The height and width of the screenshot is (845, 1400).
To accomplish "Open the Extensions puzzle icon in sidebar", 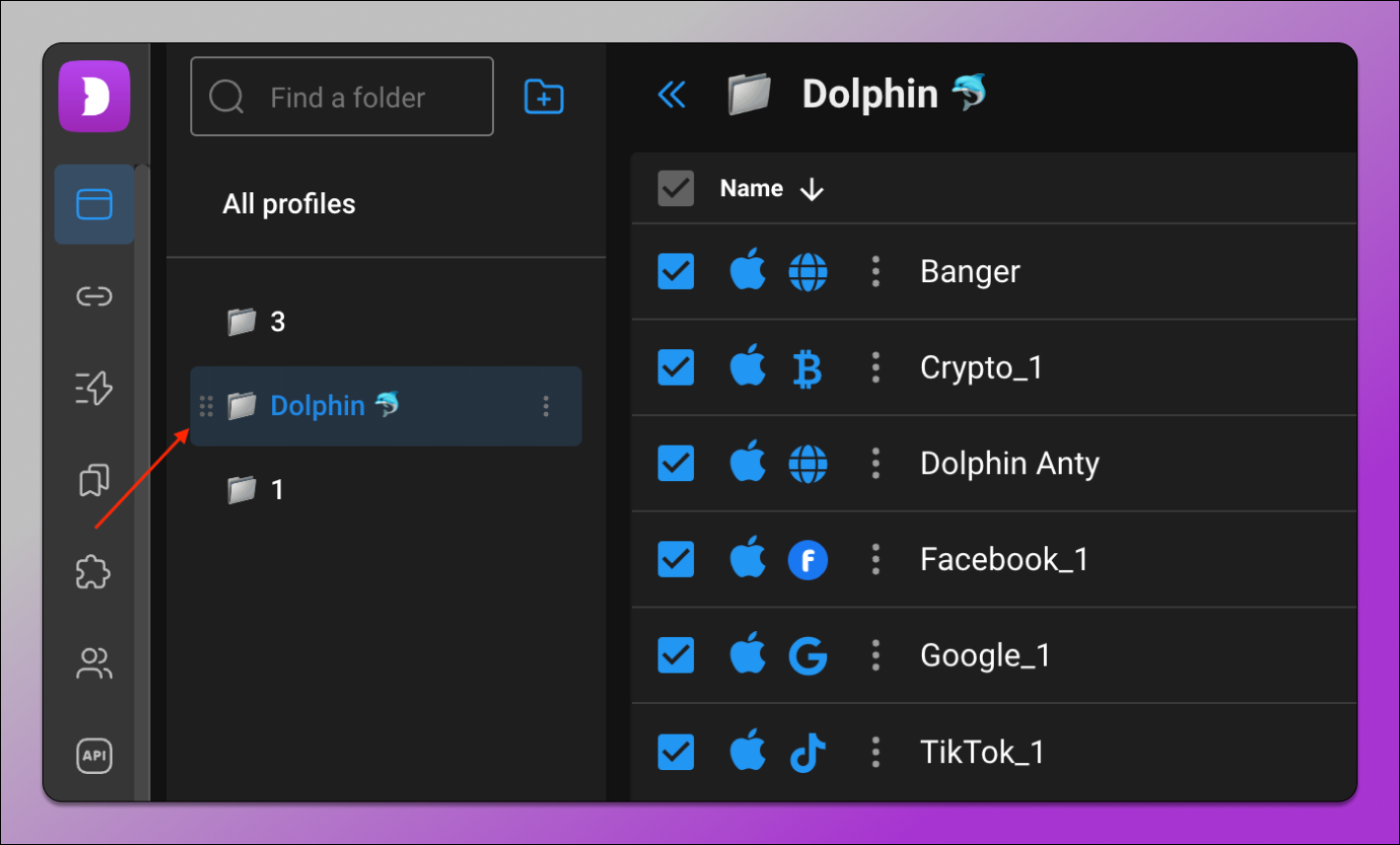I will [94, 572].
